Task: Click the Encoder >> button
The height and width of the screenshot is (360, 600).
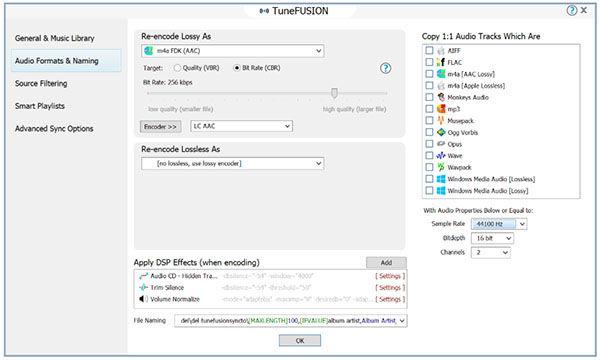Action: tap(160, 126)
